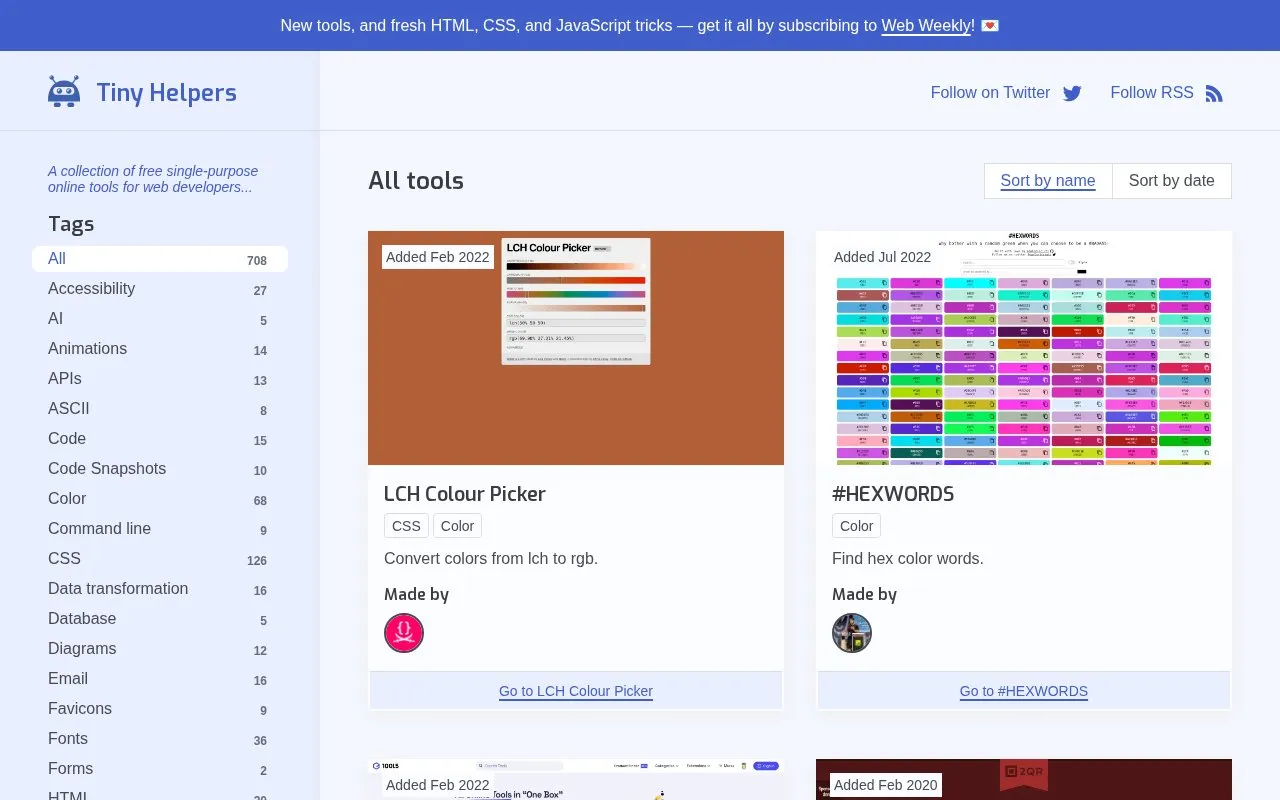The image size is (1280, 800).
Task: Follow on Twitter link
Action: (1006, 92)
